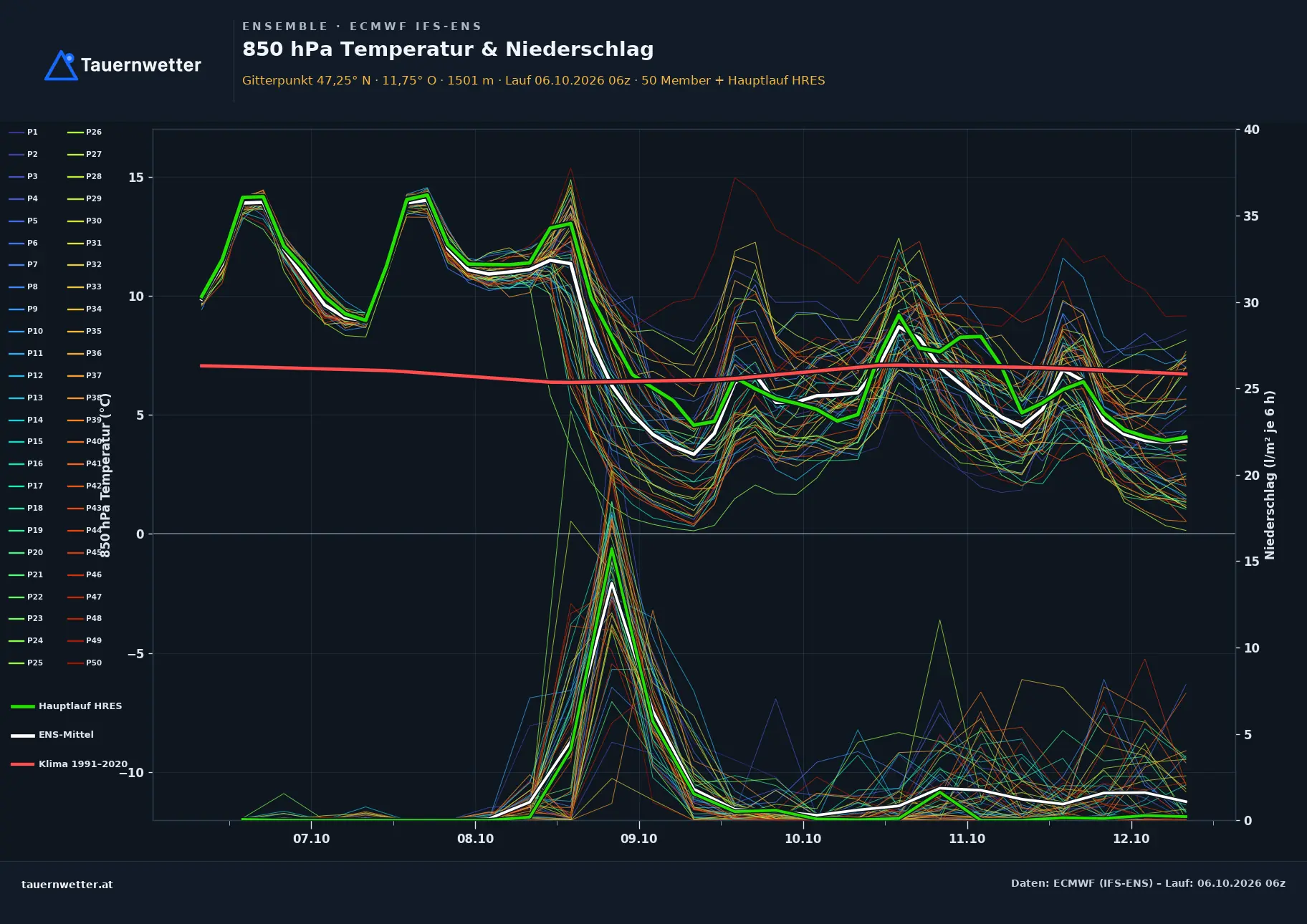Toggle the ENS-Mittel legend entry
Viewport: 1307px width, 924px height.
coord(52,735)
